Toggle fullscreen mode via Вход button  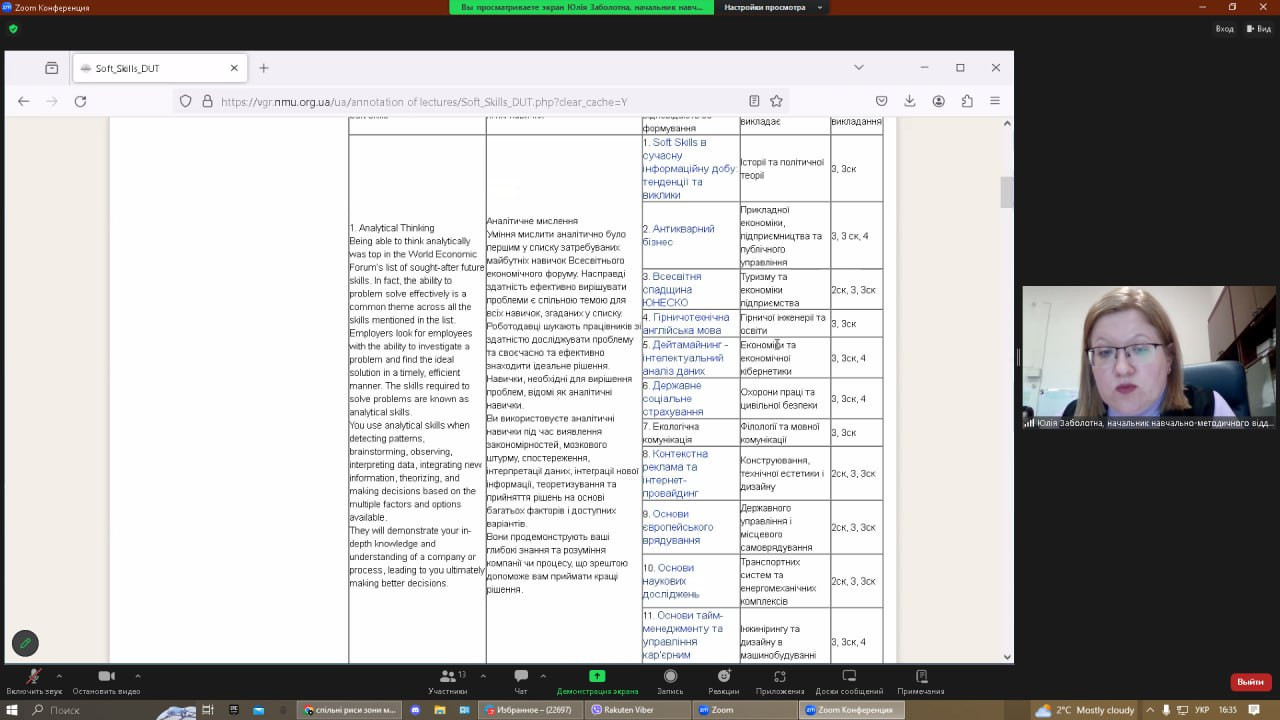(1223, 29)
